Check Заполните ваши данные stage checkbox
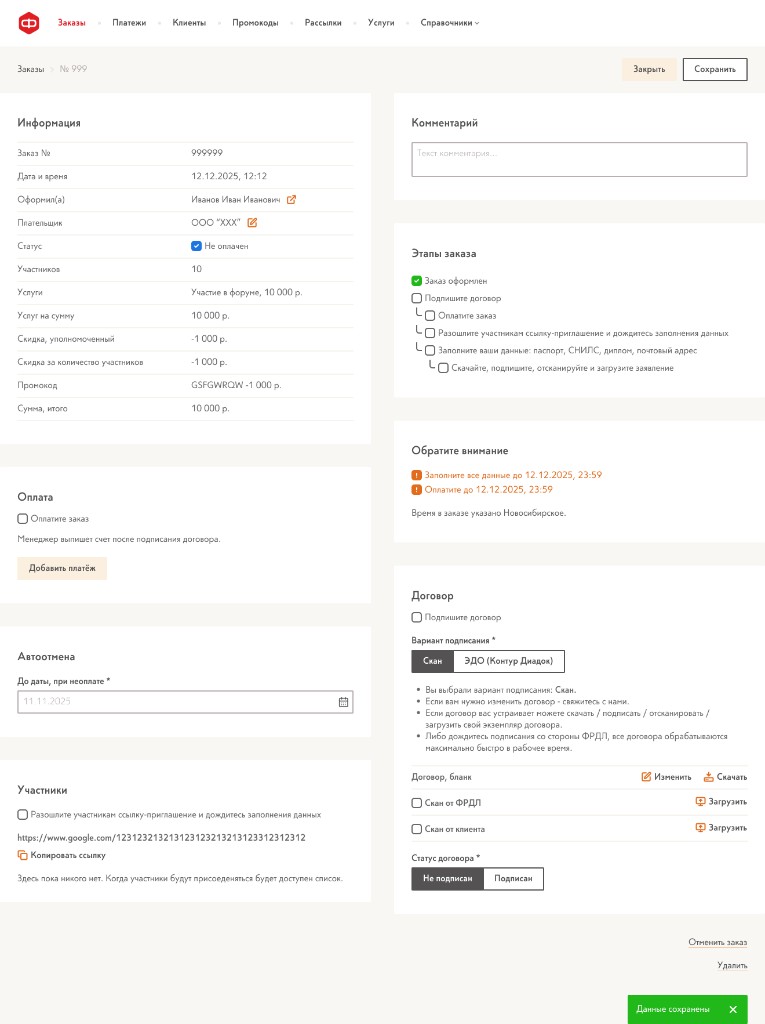The width and height of the screenshot is (765, 1024). tap(430, 351)
